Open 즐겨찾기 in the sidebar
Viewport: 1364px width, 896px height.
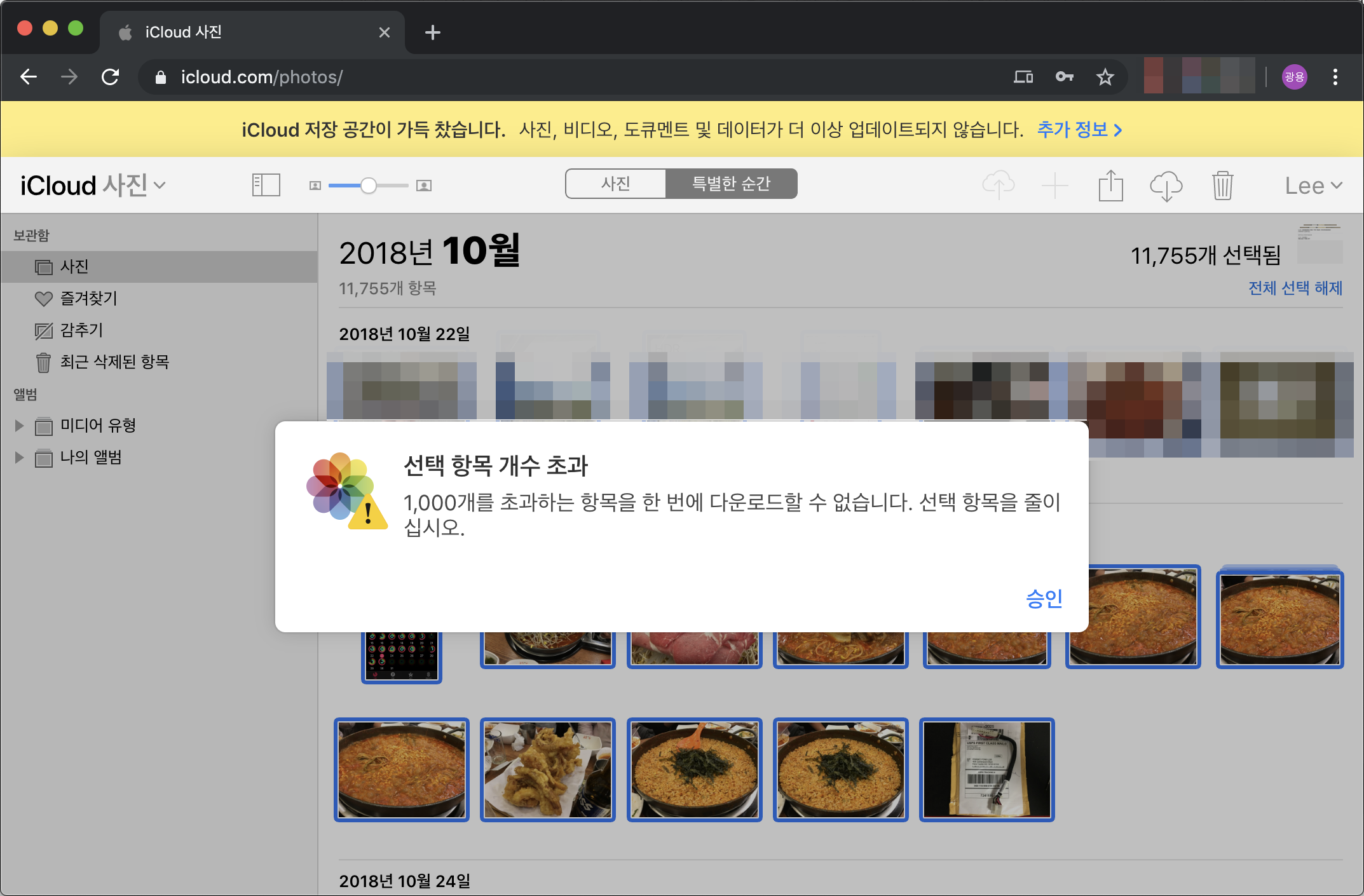point(88,299)
